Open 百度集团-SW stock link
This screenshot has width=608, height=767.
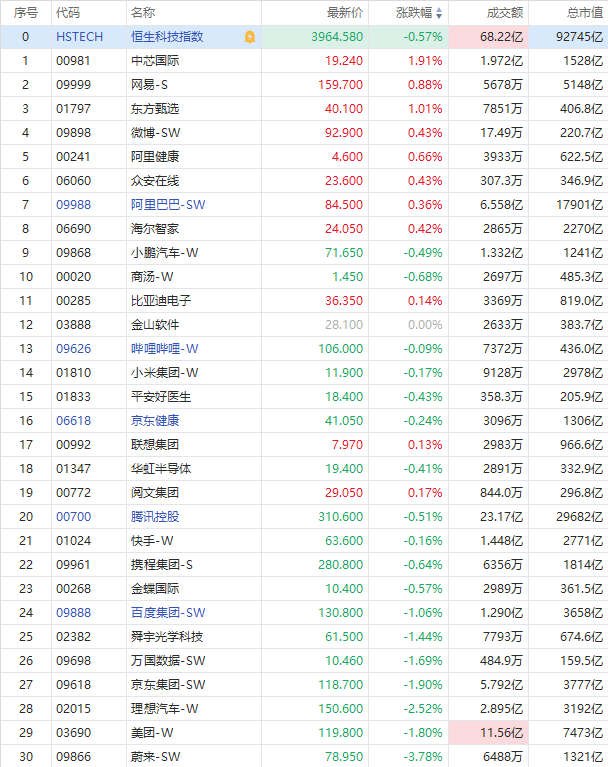pyautogui.click(x=168, y=612)
